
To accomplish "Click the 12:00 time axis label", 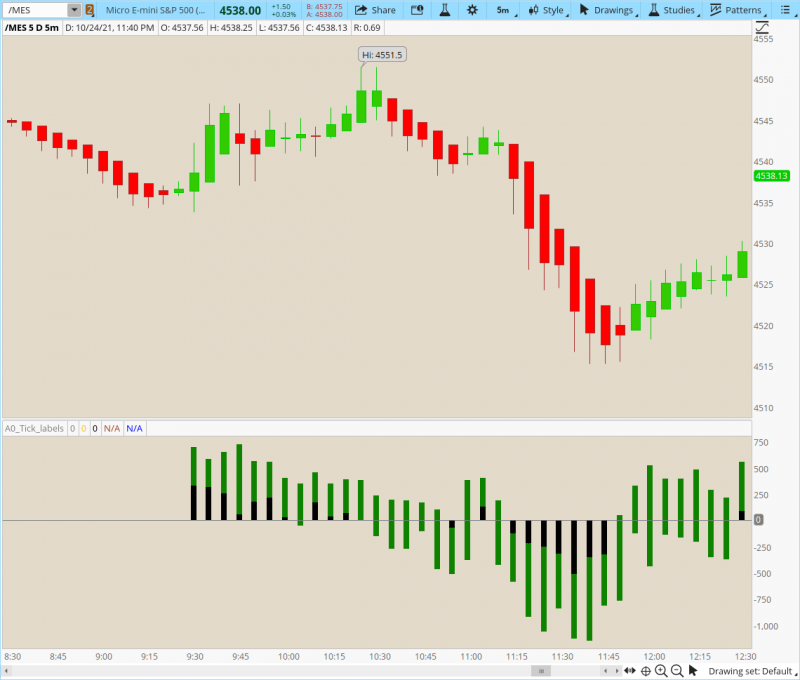I will coord(654,656).
